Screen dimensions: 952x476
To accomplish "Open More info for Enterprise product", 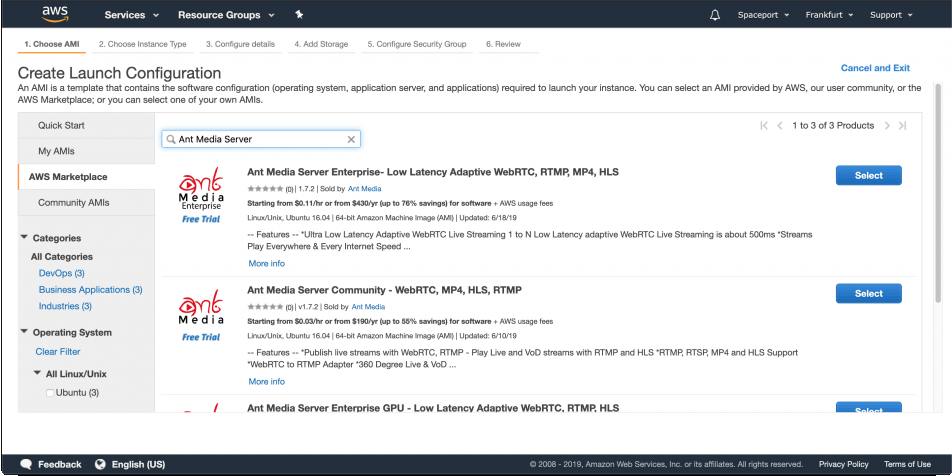I will tap(267, 264).
